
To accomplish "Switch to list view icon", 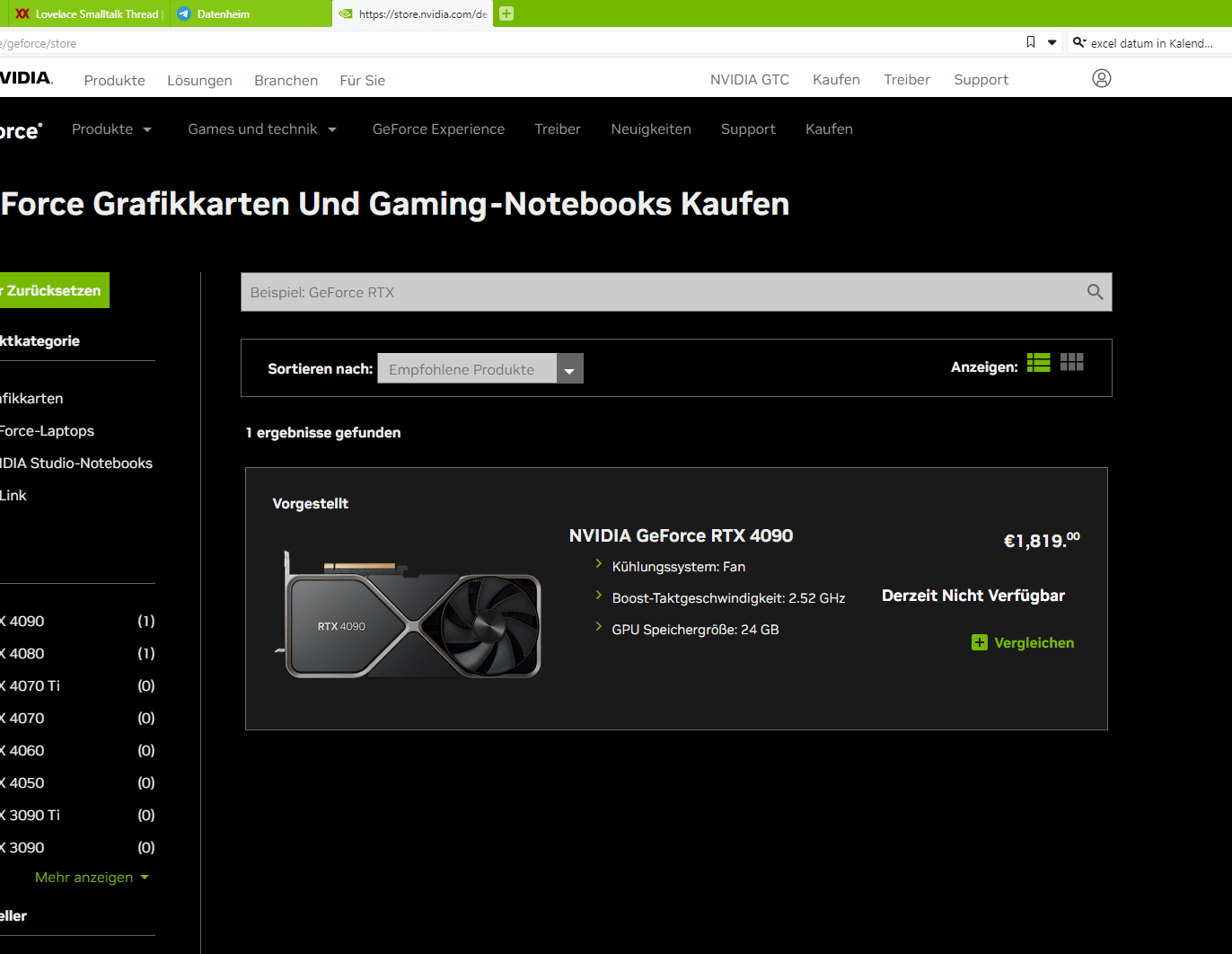I will pyautogui.click(x=1039, y=362).
